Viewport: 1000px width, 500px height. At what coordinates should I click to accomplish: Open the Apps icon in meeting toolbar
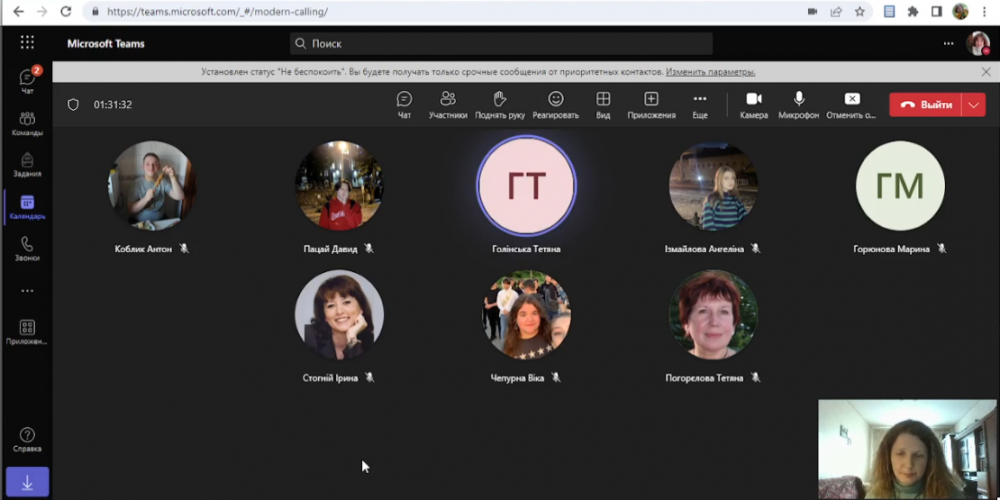point(651,104)
